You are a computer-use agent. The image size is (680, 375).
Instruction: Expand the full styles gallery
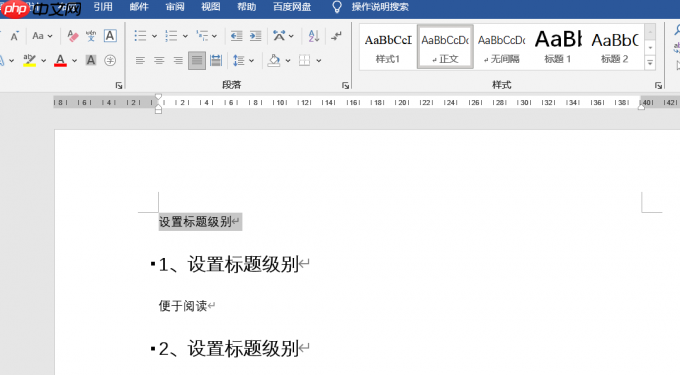click(x=650, y=63)
